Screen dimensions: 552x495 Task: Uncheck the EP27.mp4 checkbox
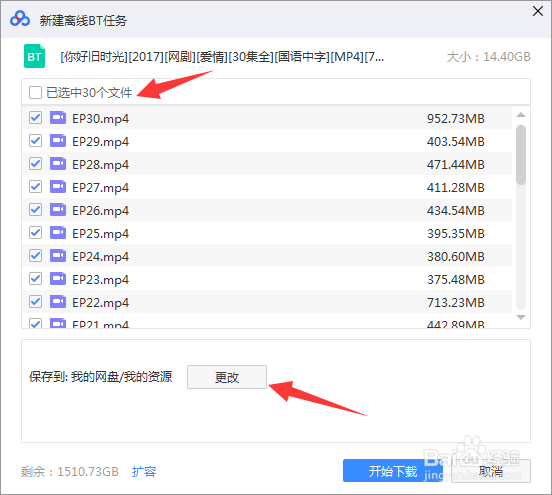36,187
